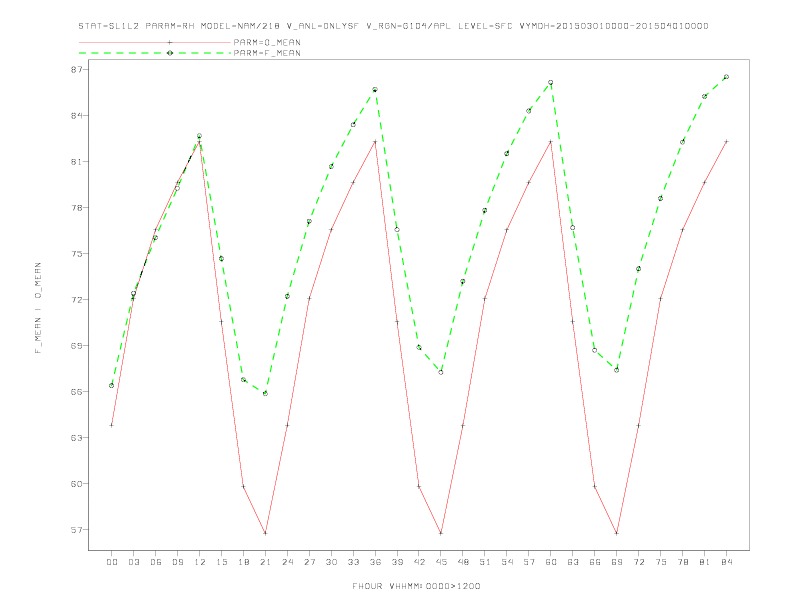Click the x-axis tick label 78
Viewport: 792px width, 612px height.
tap(682, 562)
